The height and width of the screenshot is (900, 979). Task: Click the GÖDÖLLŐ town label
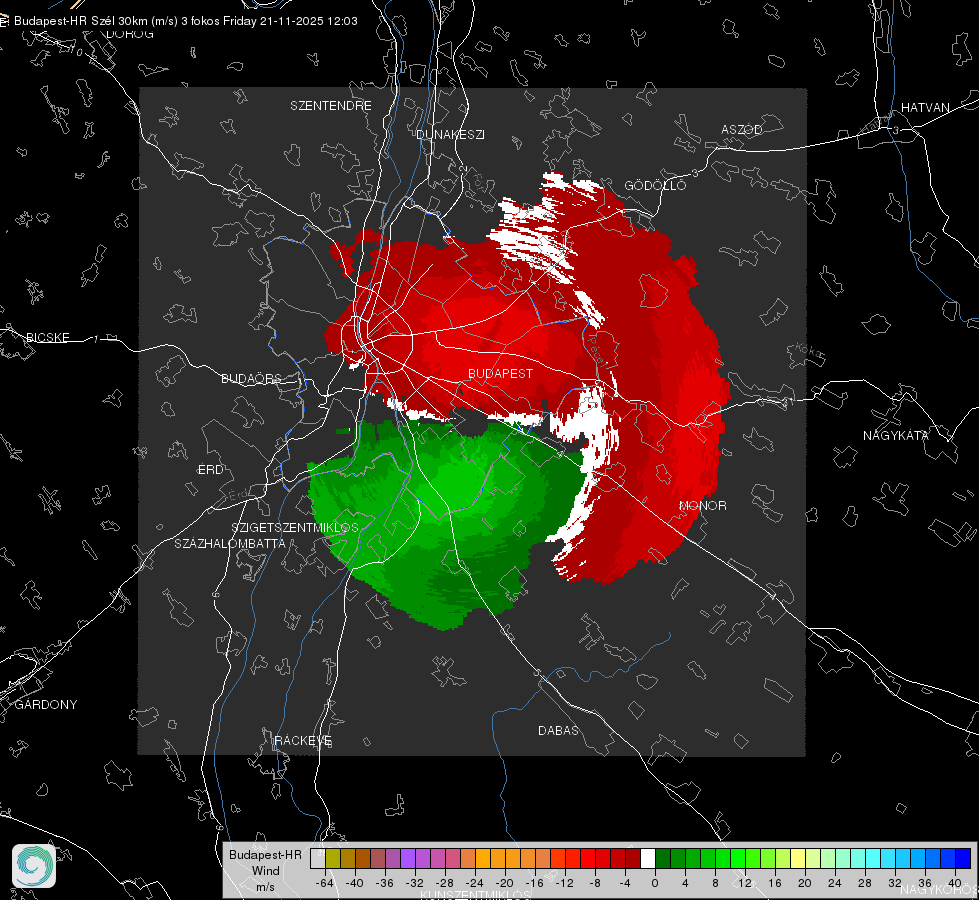click(x=655, y=185)
